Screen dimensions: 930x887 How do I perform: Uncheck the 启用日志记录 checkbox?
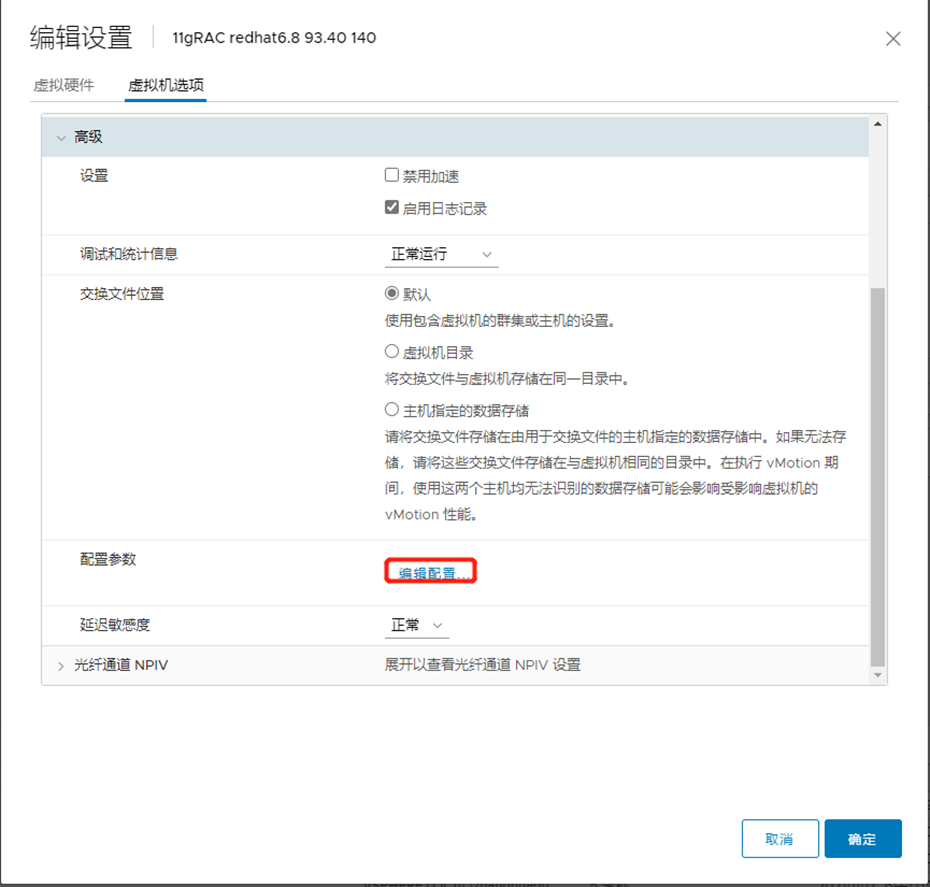tap(391, 207)
